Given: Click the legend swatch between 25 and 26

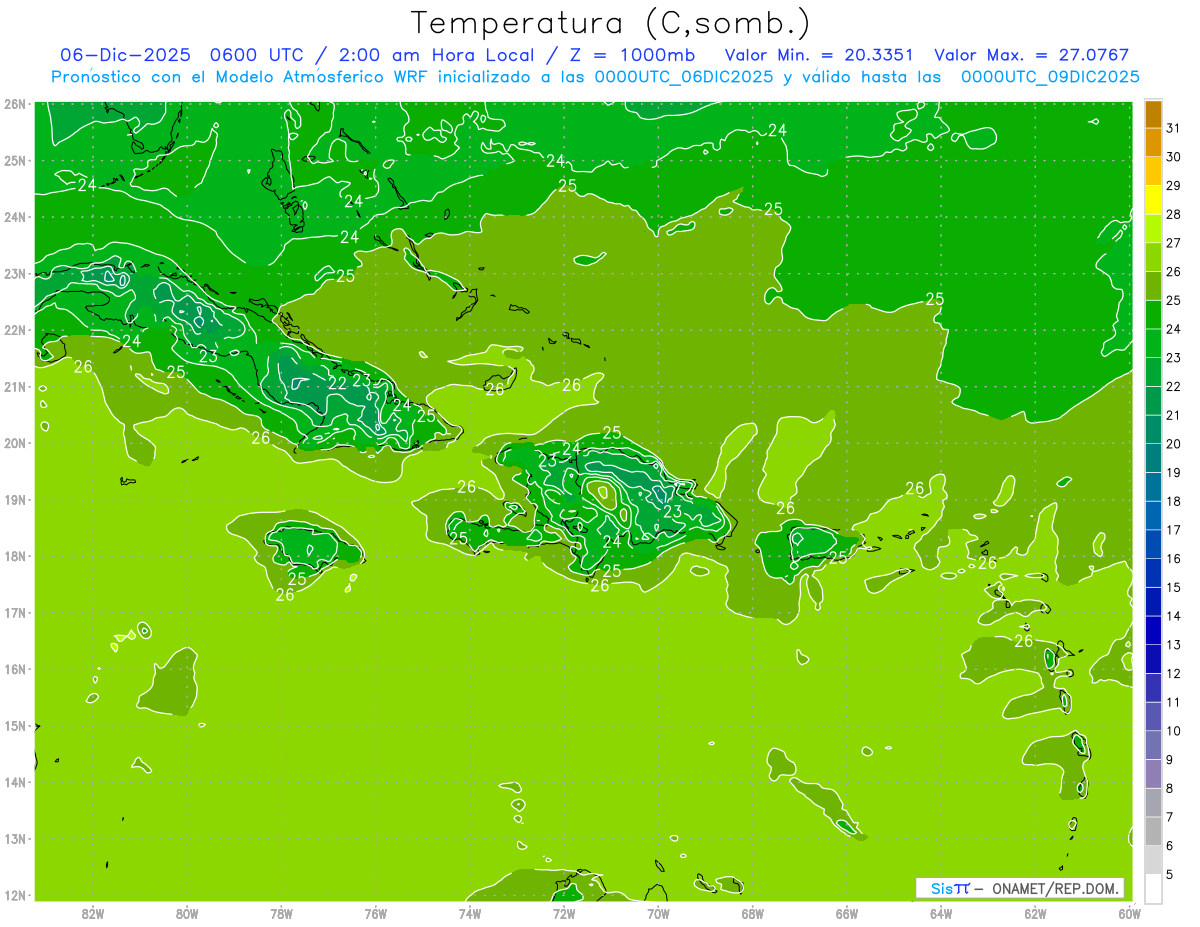Looking at the screenshot, I should tap(1153, 286).
